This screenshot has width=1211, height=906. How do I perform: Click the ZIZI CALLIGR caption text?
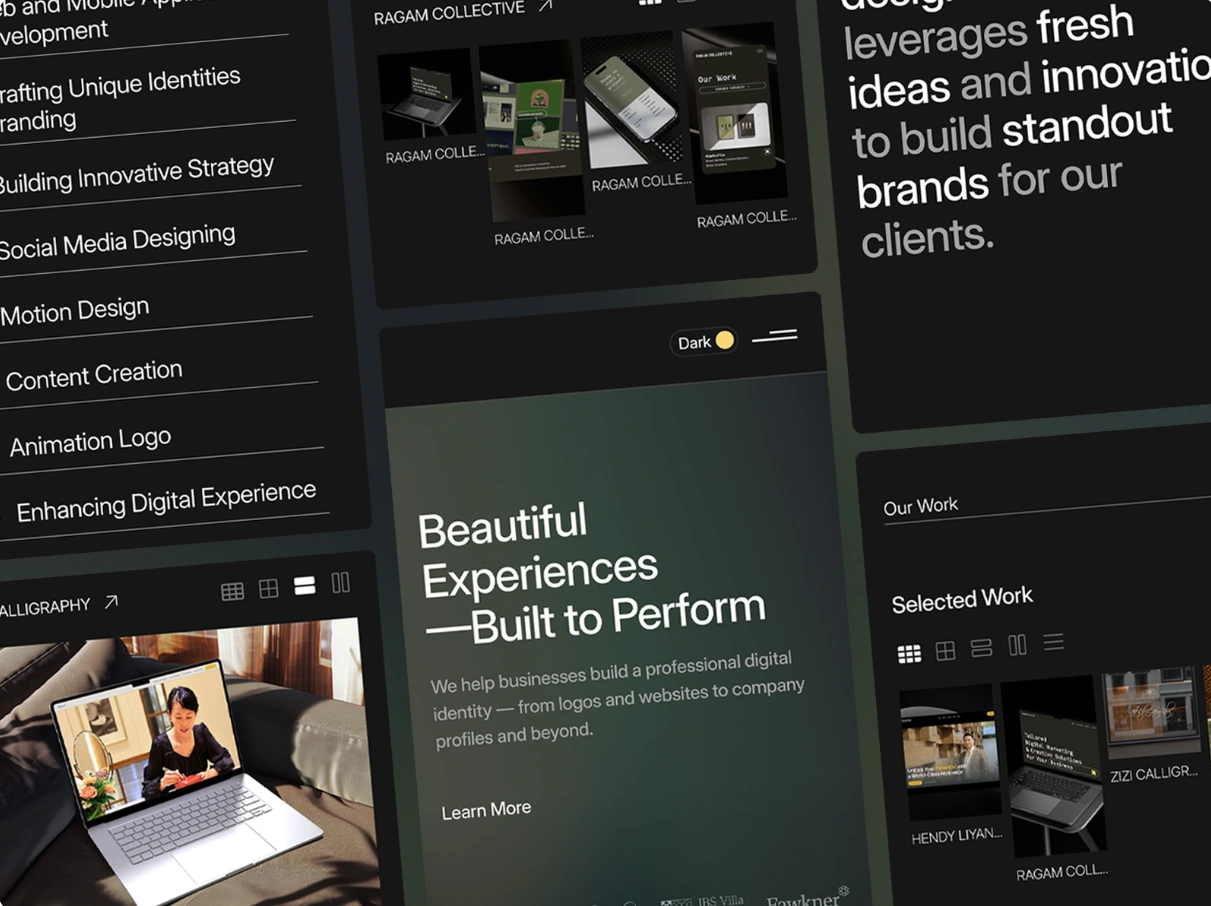click(1153, 774)
